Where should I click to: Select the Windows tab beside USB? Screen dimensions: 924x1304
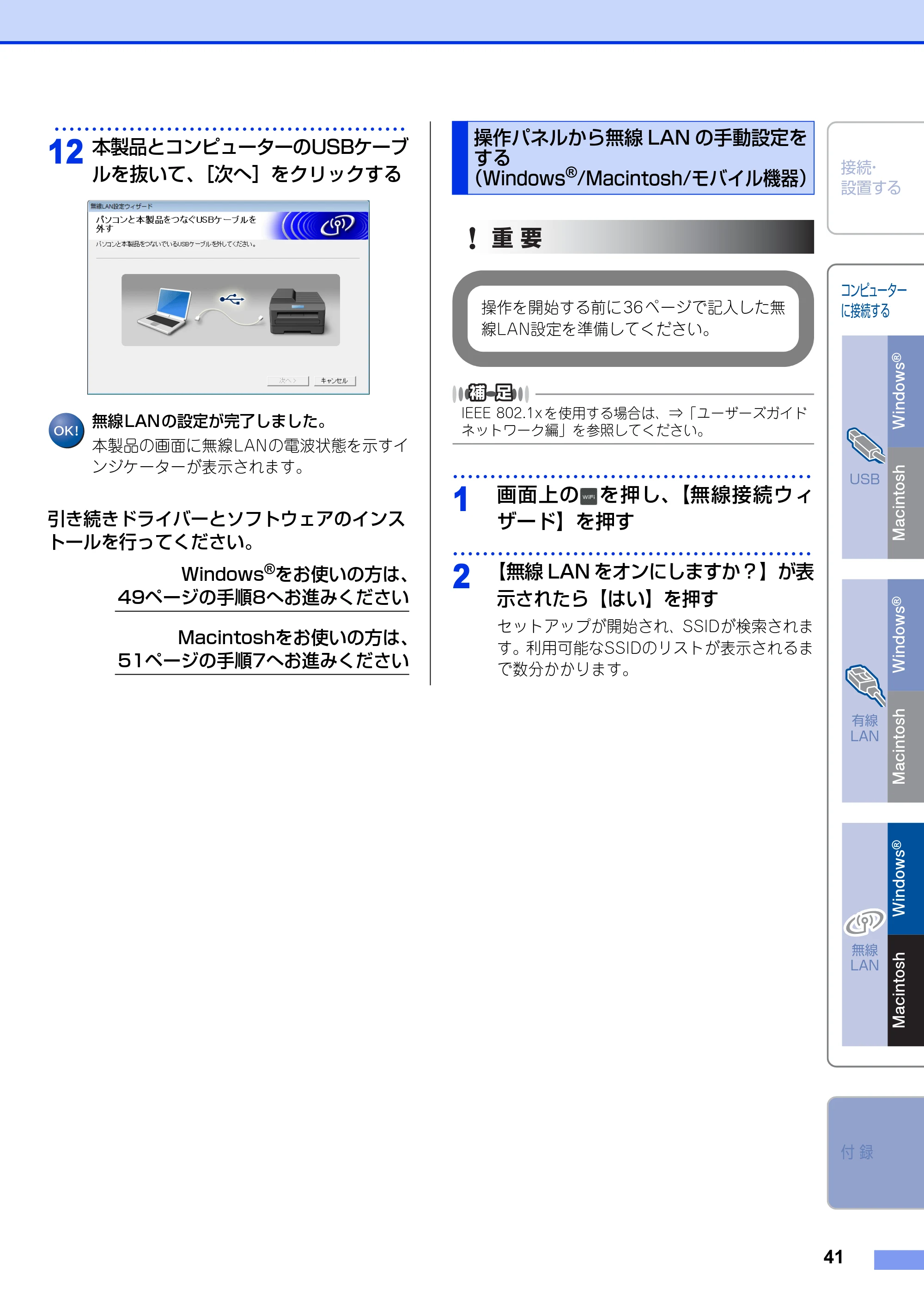coord(905,391)
